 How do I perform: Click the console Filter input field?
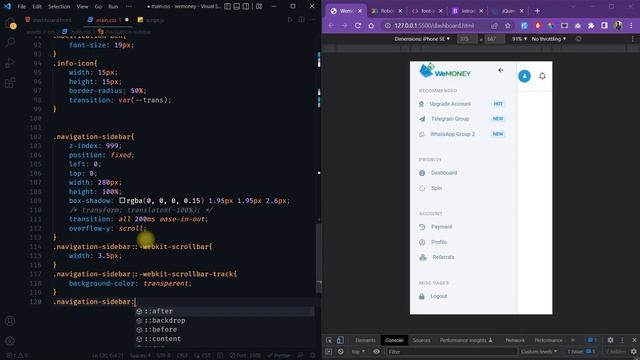[x=451, y=351]
